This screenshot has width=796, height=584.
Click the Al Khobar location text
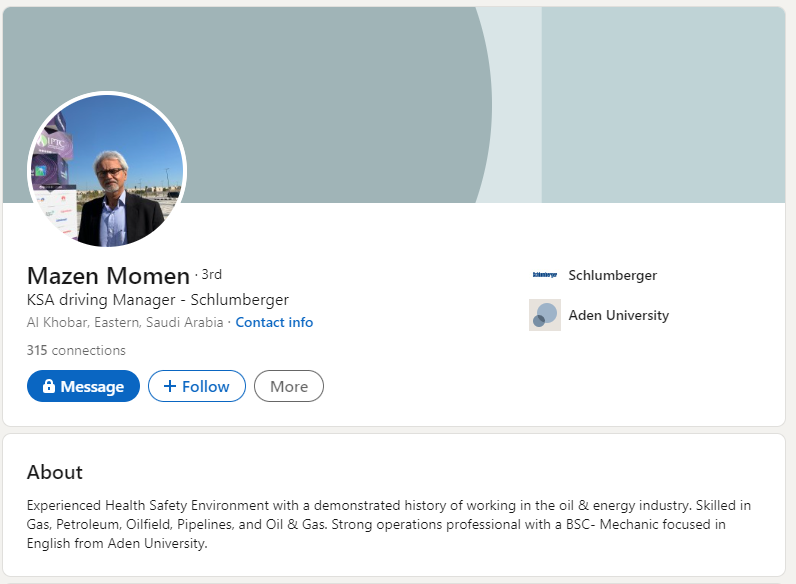[125, 322]
